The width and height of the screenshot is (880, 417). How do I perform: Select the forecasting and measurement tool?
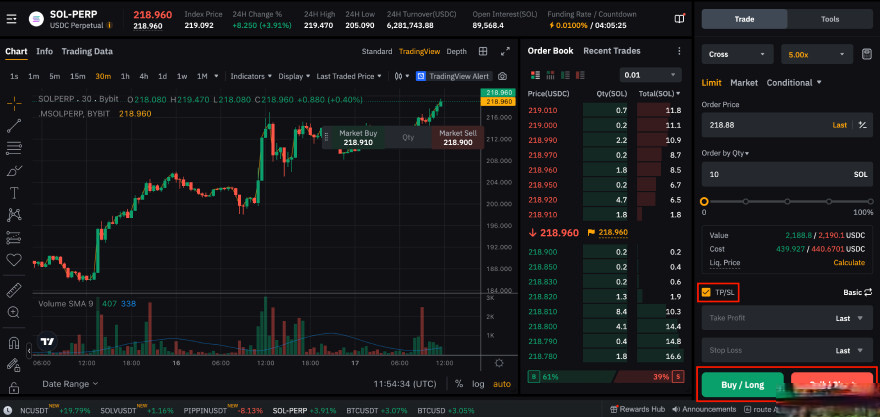click(x=14, y=237)
